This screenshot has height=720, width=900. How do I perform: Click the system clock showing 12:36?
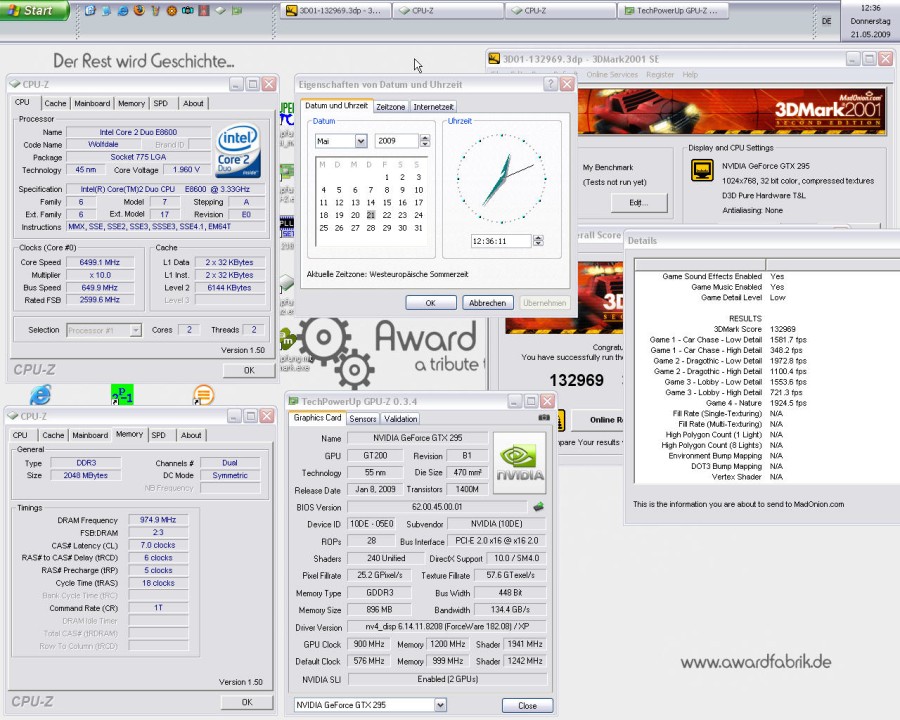[x=870, y=8]
